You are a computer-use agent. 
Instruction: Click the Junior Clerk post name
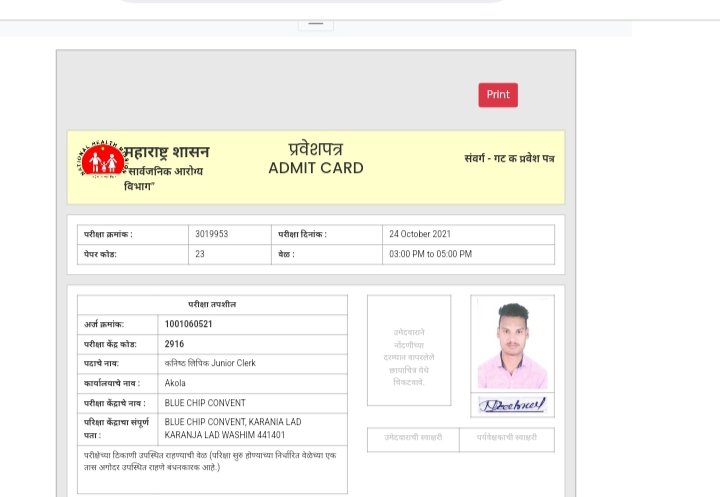click(210, 363)
